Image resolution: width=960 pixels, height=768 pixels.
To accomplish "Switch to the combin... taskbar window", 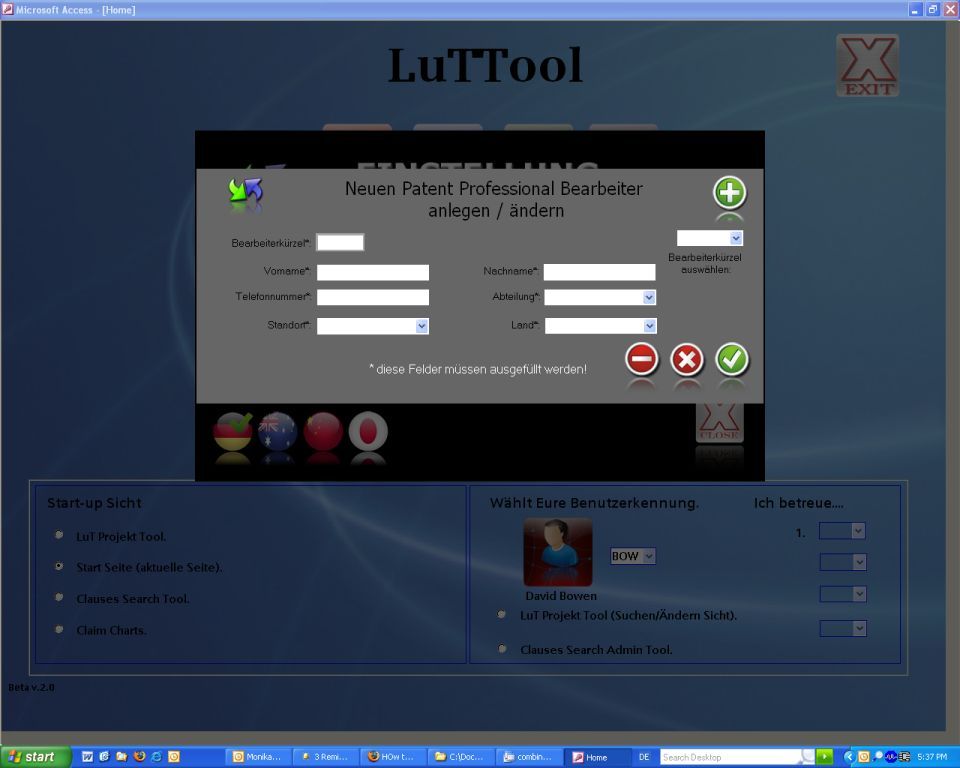I will pyautogui.click(x=527, y=757).
